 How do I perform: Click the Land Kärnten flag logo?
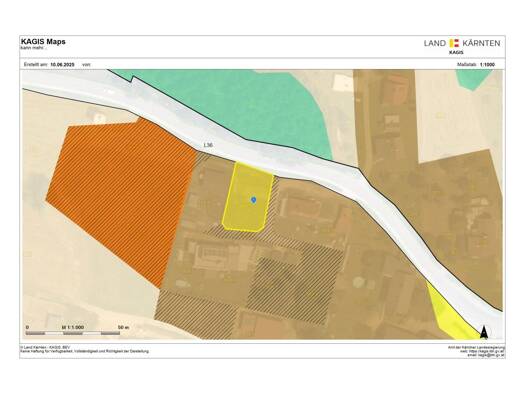(454, 43)
